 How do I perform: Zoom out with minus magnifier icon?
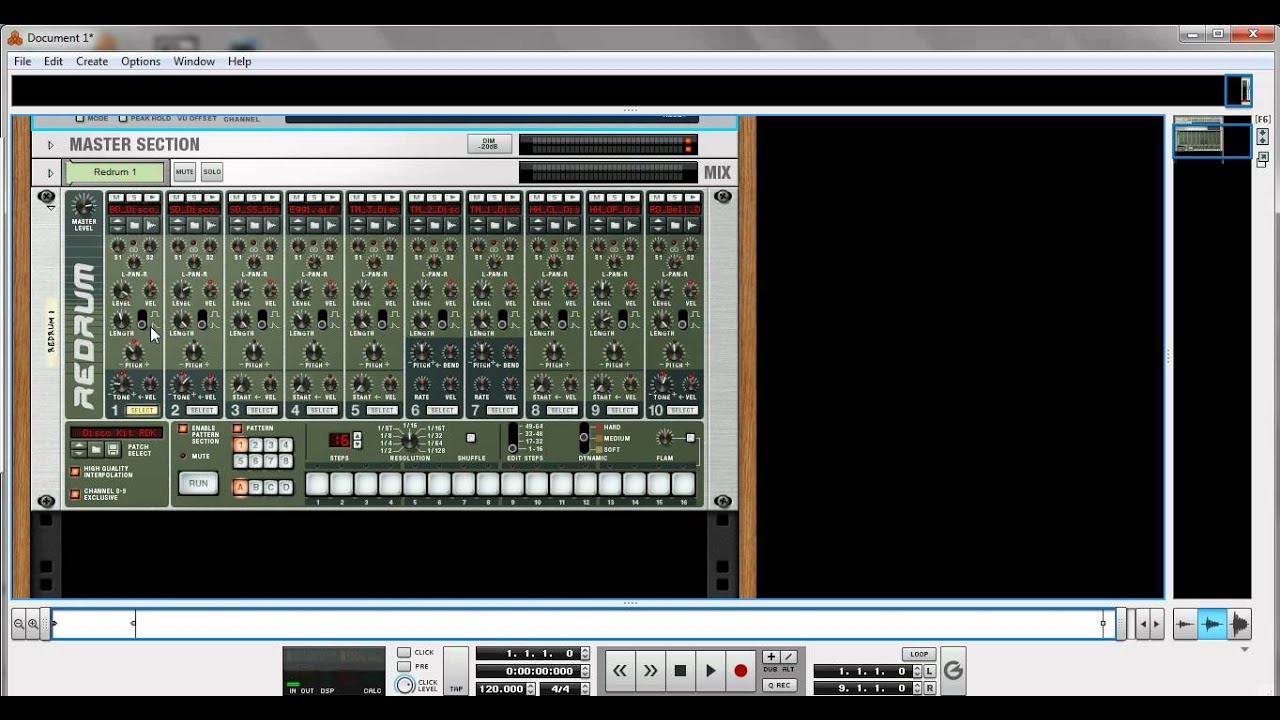pyautogui.click(x=19, y=624)
